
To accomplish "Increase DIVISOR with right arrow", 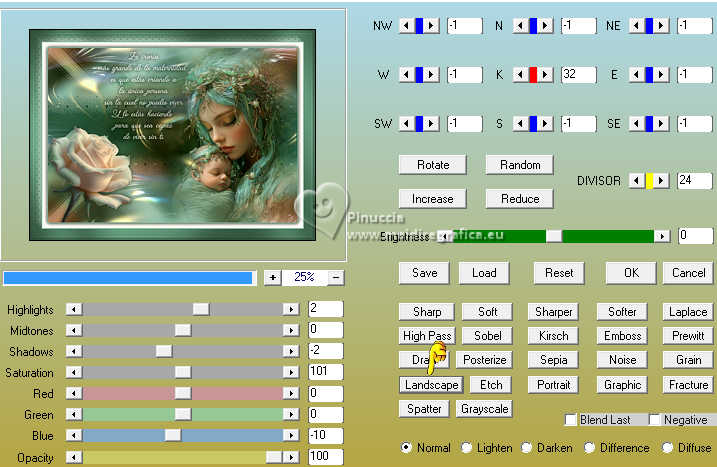I will [x=661, y=181].
